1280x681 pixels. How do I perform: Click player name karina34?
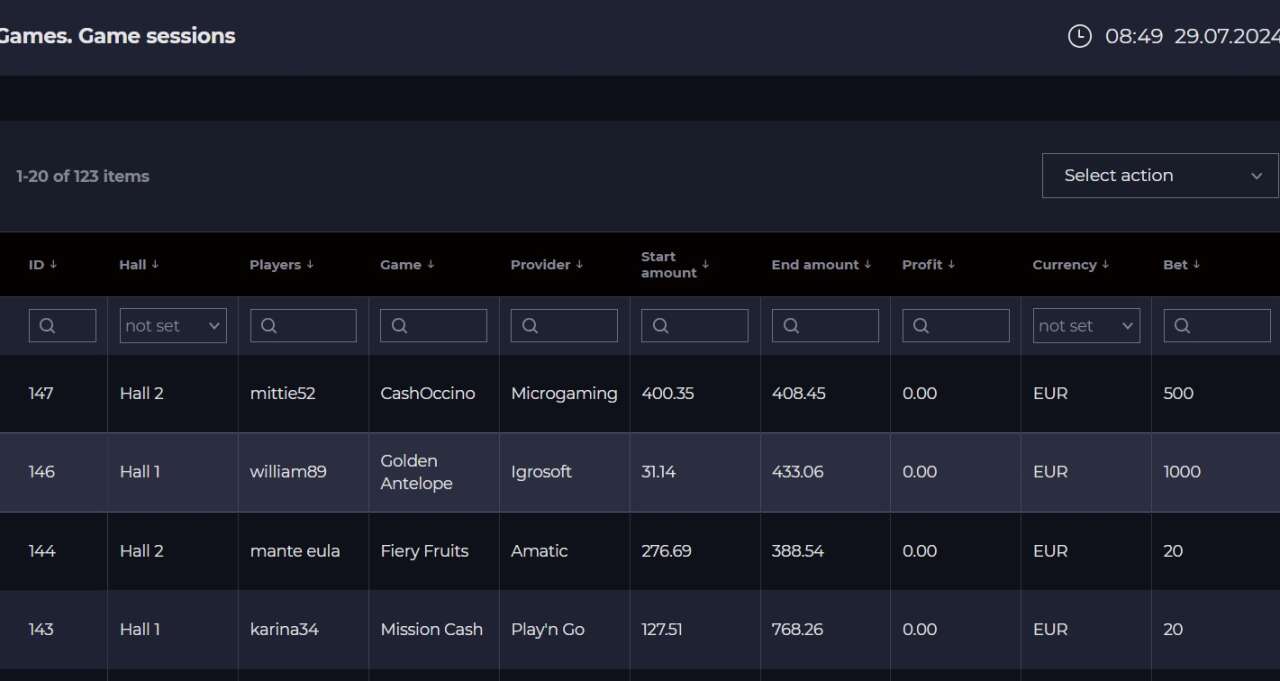[284, 629]
